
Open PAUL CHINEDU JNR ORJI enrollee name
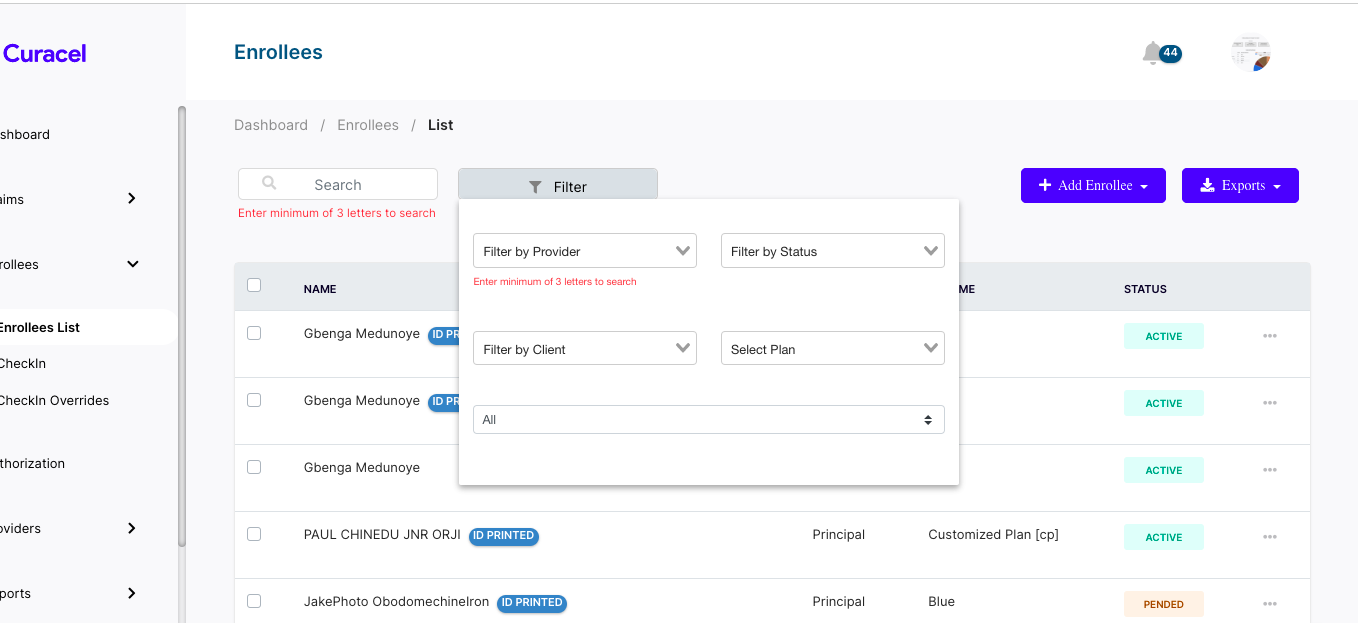coord(382,535)
